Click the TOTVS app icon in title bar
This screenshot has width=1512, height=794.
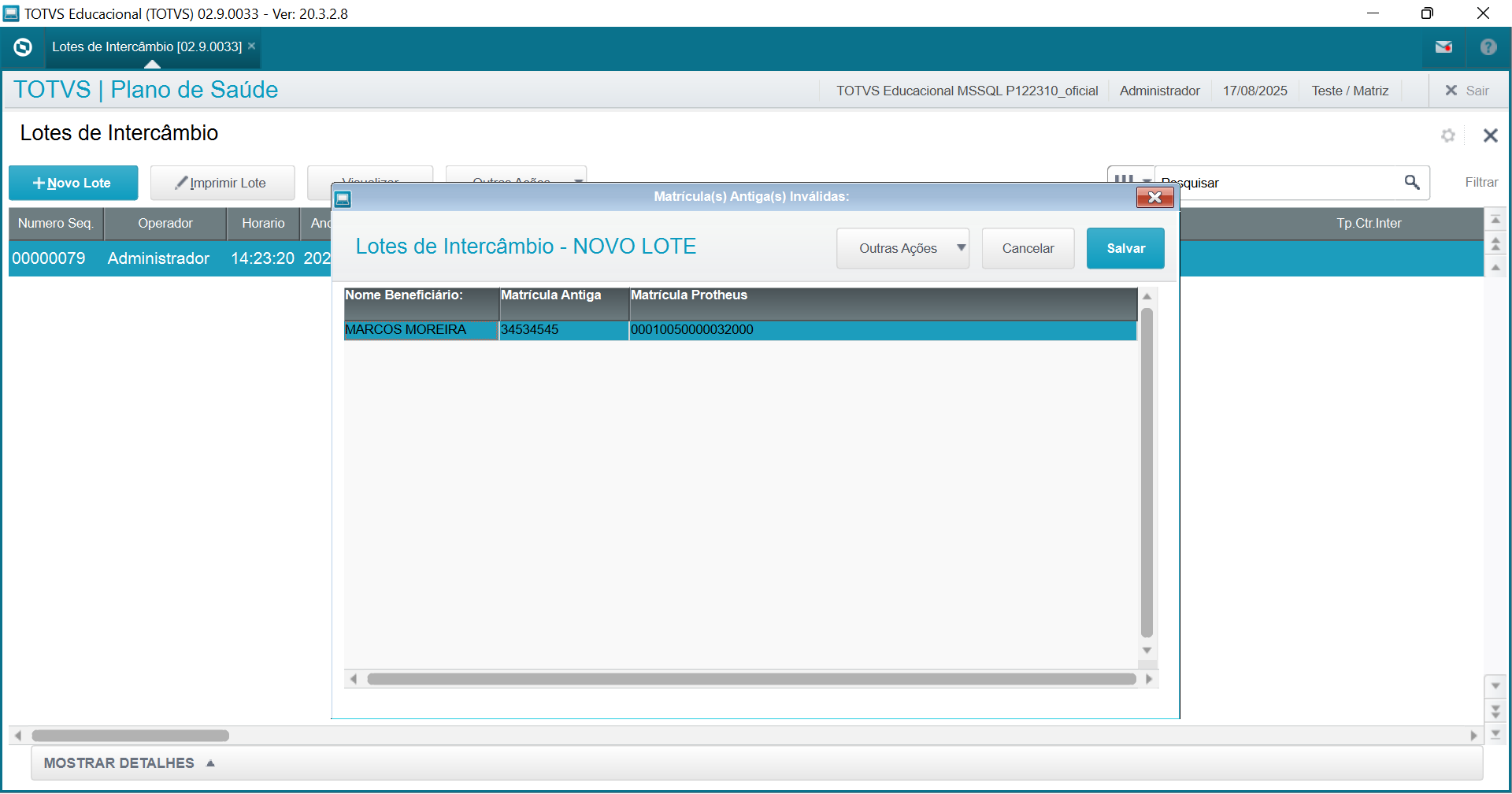[x=11, y=13]
